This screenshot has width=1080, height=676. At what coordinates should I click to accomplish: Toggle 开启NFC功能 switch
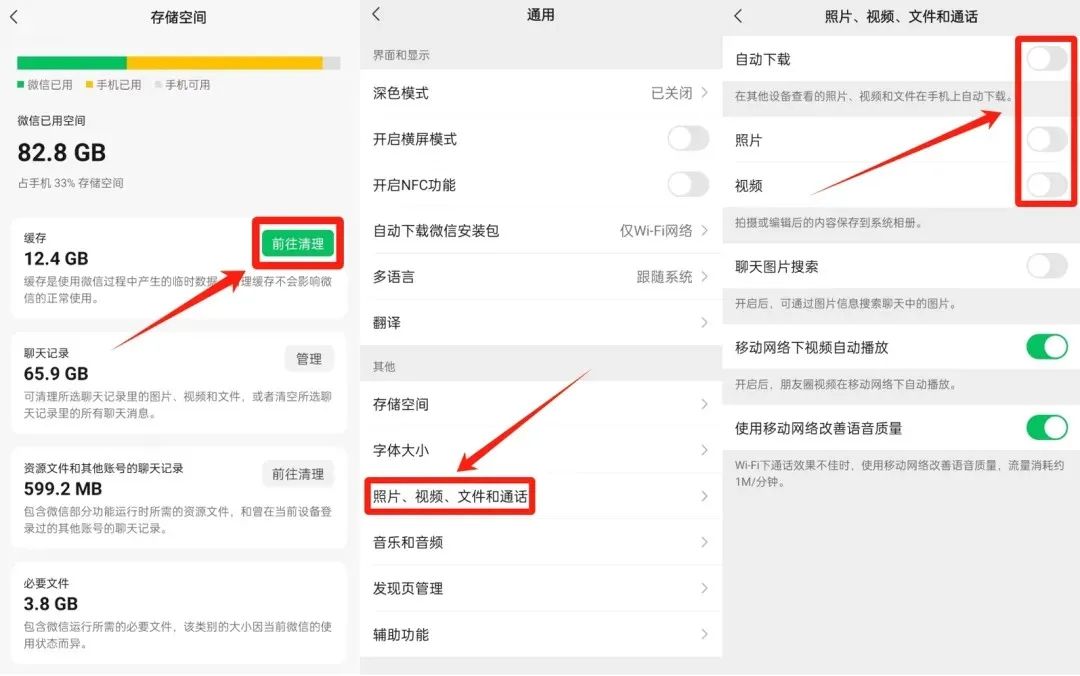click(x=688, y=185)
